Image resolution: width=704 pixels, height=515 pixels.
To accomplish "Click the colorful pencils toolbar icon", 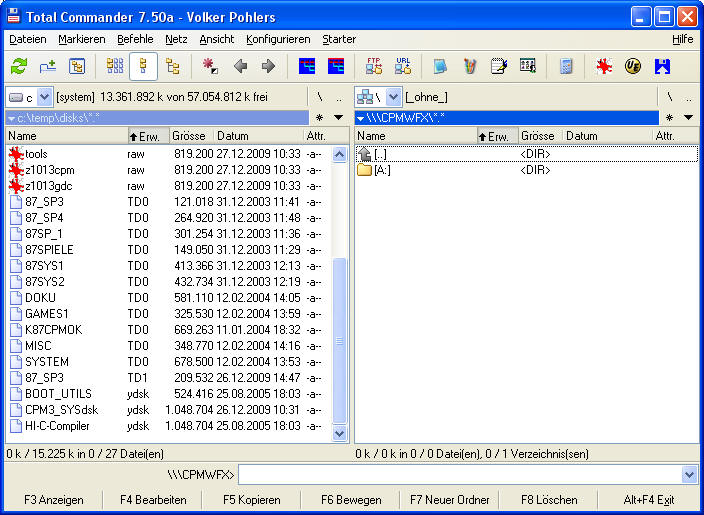I will pos(470,66).
